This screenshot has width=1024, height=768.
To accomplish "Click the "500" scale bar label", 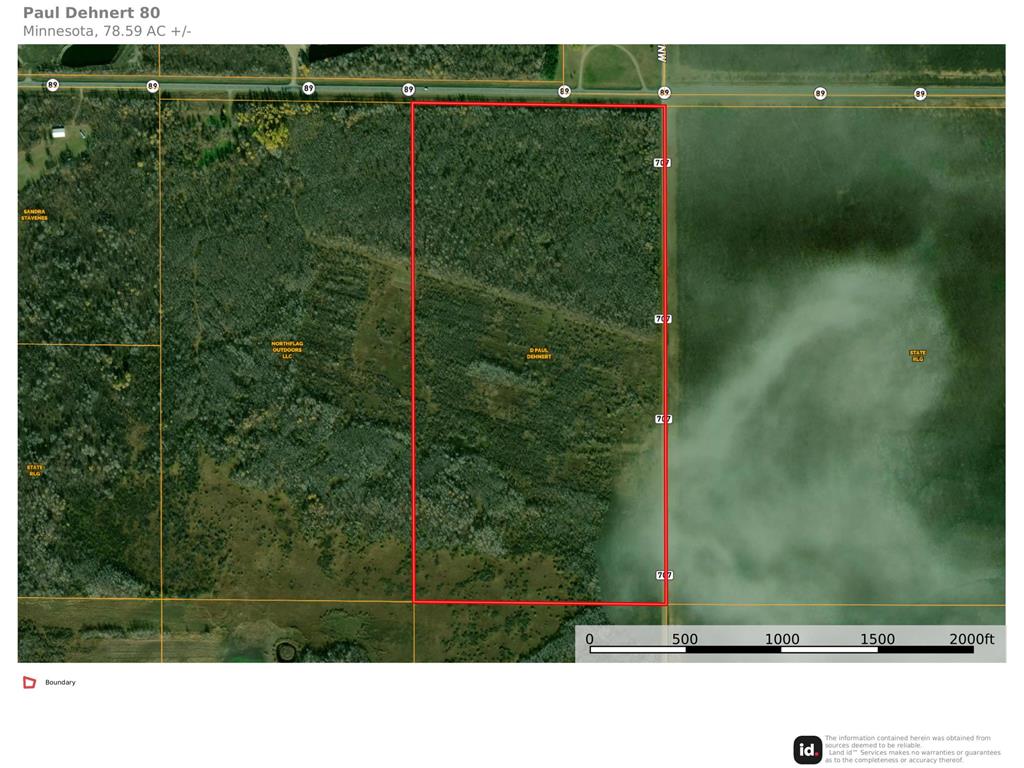I will 685,639.
